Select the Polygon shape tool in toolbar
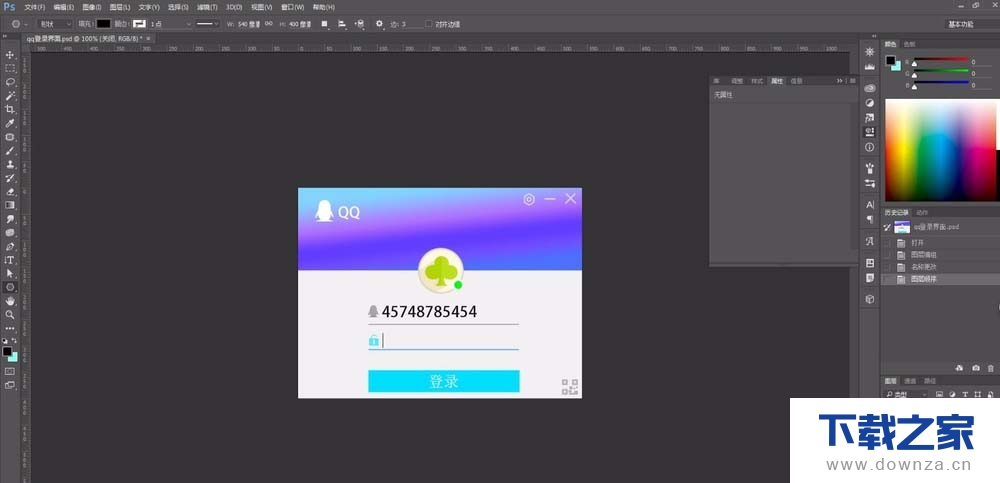Viewport: 1000px width, 483px height. point(10,287)
